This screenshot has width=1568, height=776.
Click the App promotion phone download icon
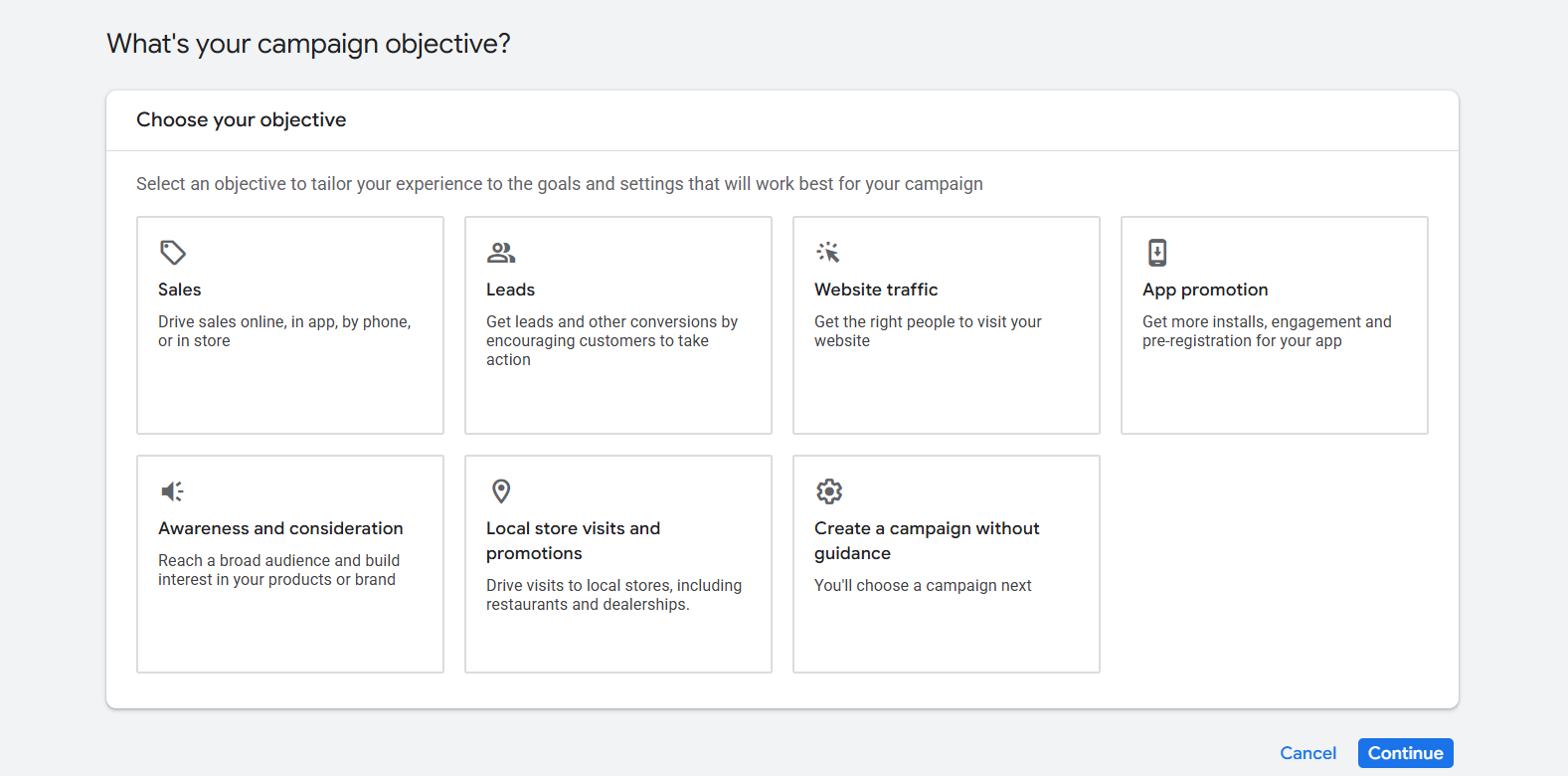pyautogui.click(x=1157, y=253)
